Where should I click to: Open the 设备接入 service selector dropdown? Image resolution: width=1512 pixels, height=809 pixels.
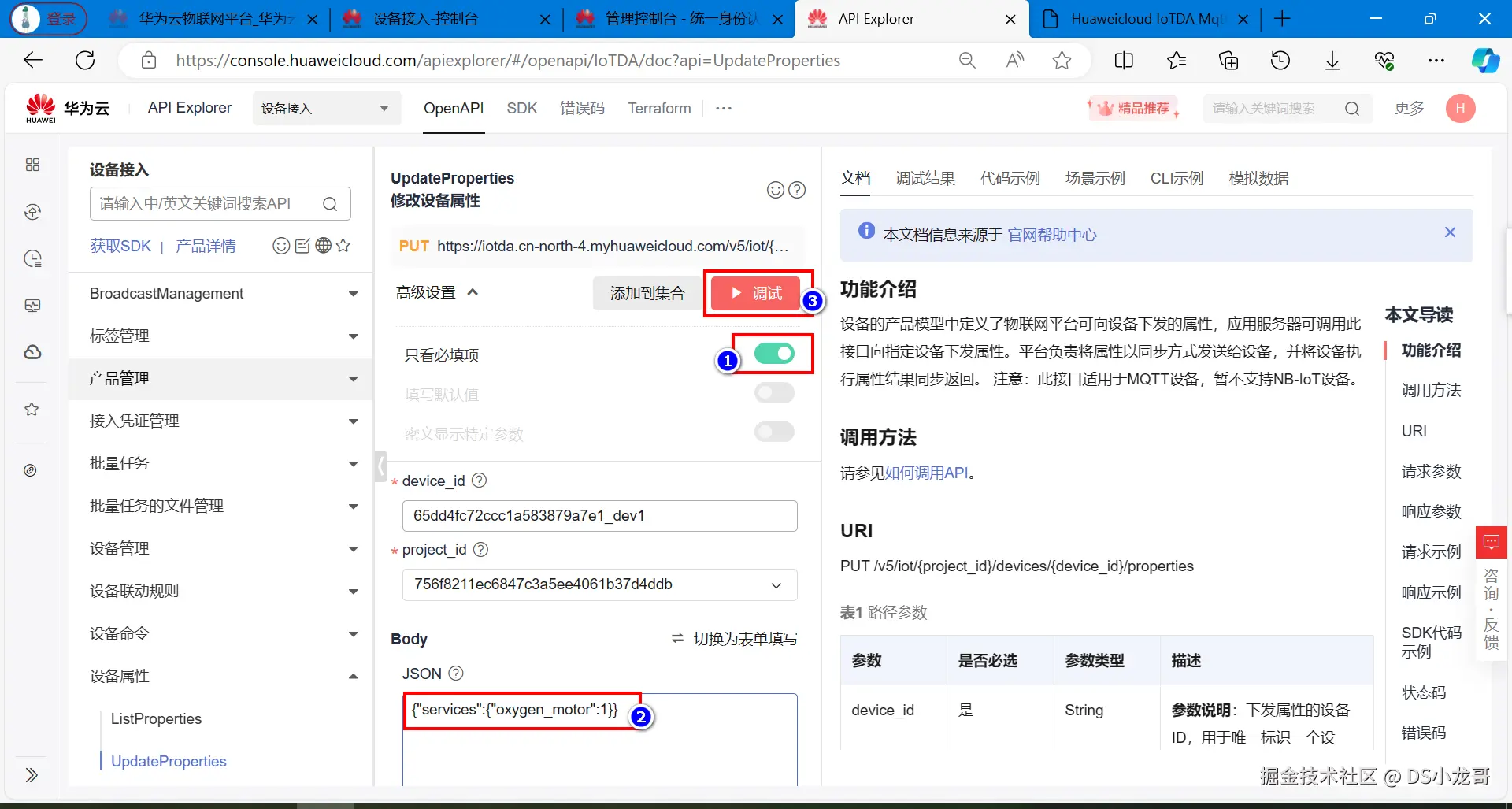(326, 108)
